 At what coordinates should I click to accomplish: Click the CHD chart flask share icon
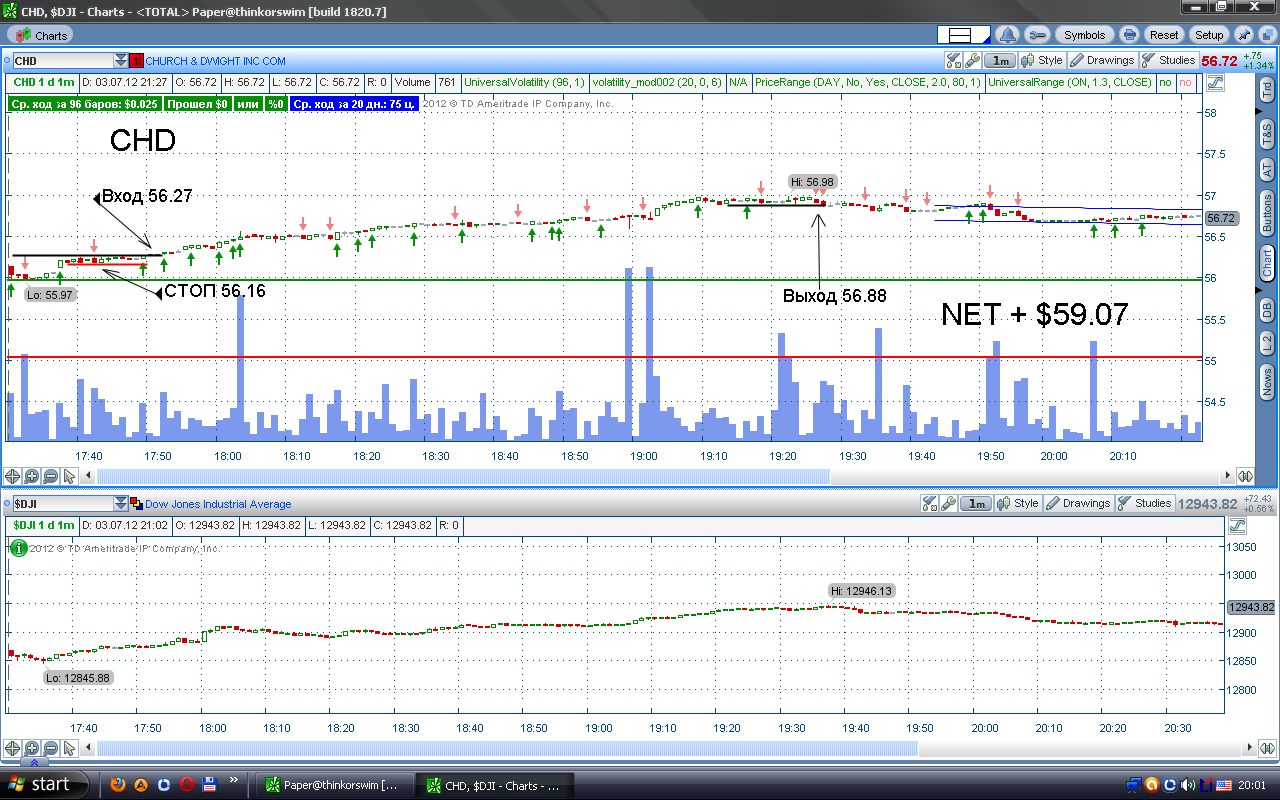(953, 61)
